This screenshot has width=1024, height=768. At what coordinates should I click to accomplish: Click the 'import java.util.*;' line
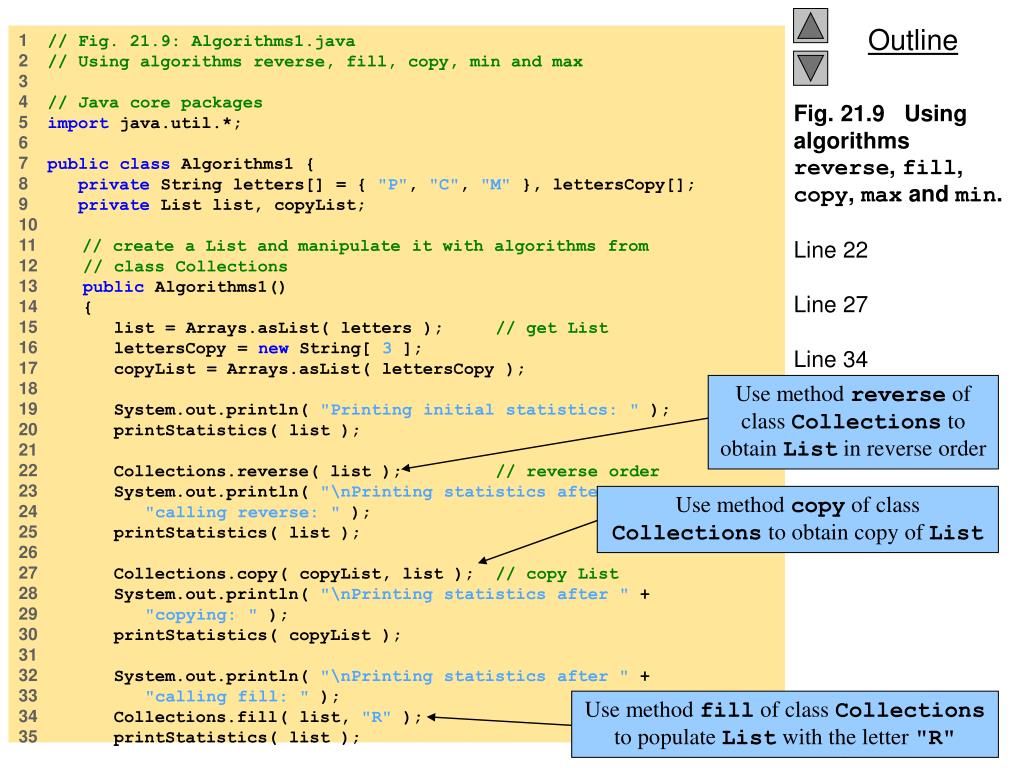click(144, 123)
